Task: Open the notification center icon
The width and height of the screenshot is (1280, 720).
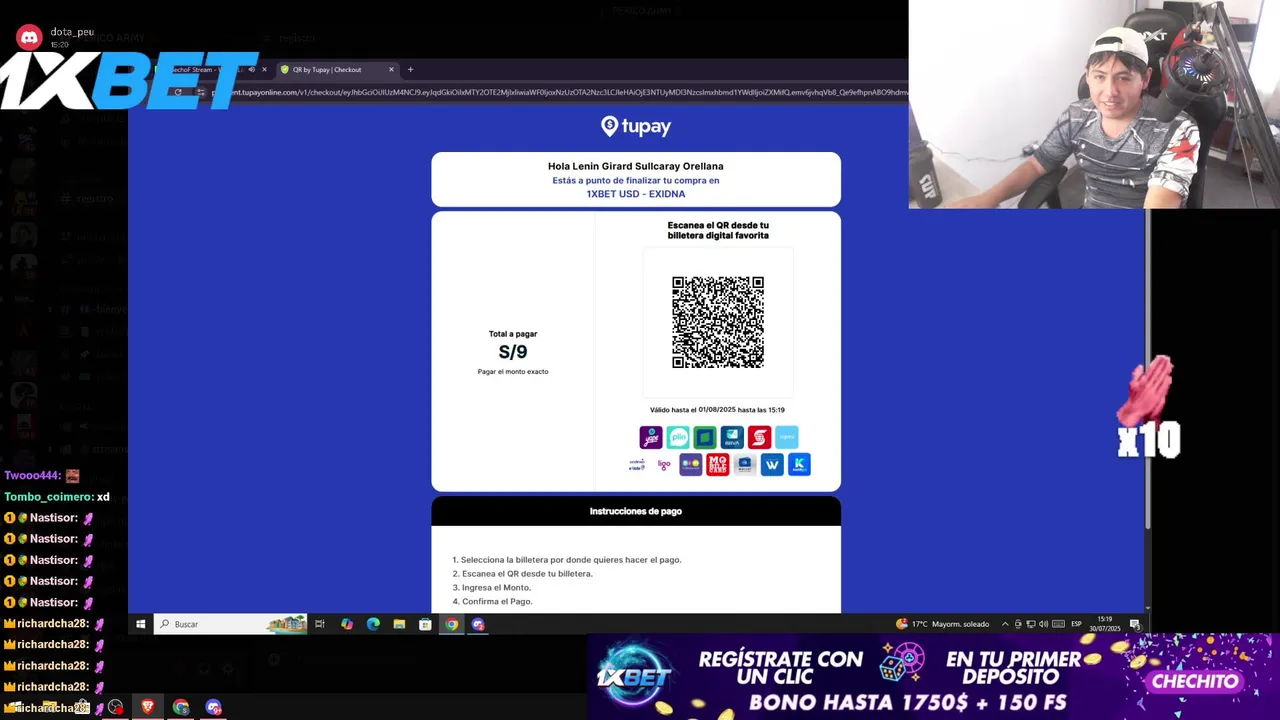Action: click(x=1135, y=624)
